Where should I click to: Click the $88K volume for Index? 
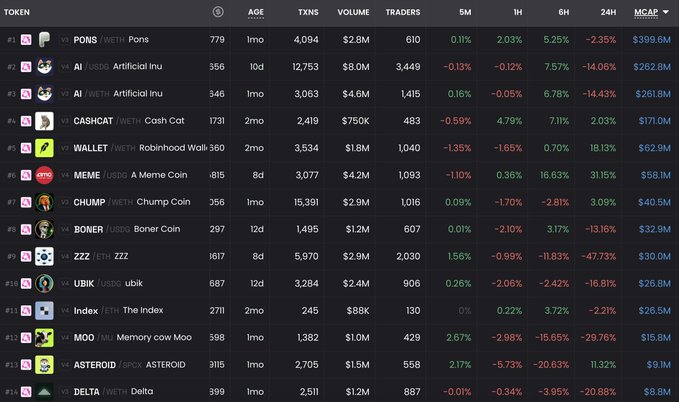(358, 311)
